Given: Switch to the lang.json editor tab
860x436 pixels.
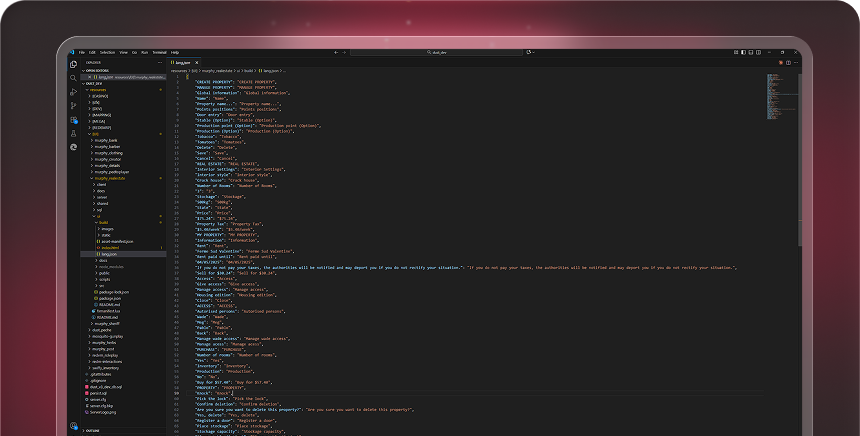Looking at the screenshot, I should pos(183,63).
